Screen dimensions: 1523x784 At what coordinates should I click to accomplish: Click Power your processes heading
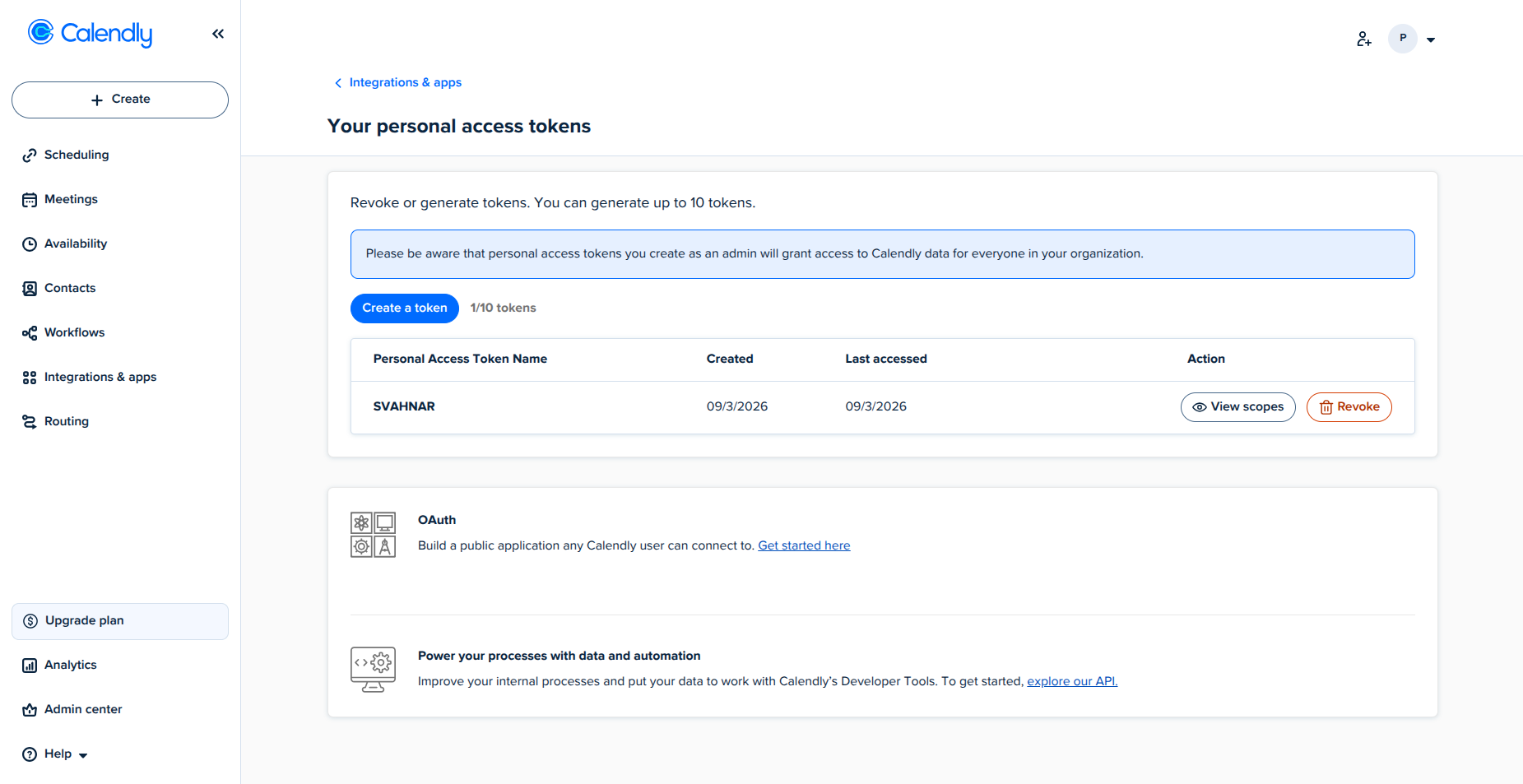point(560,656)
